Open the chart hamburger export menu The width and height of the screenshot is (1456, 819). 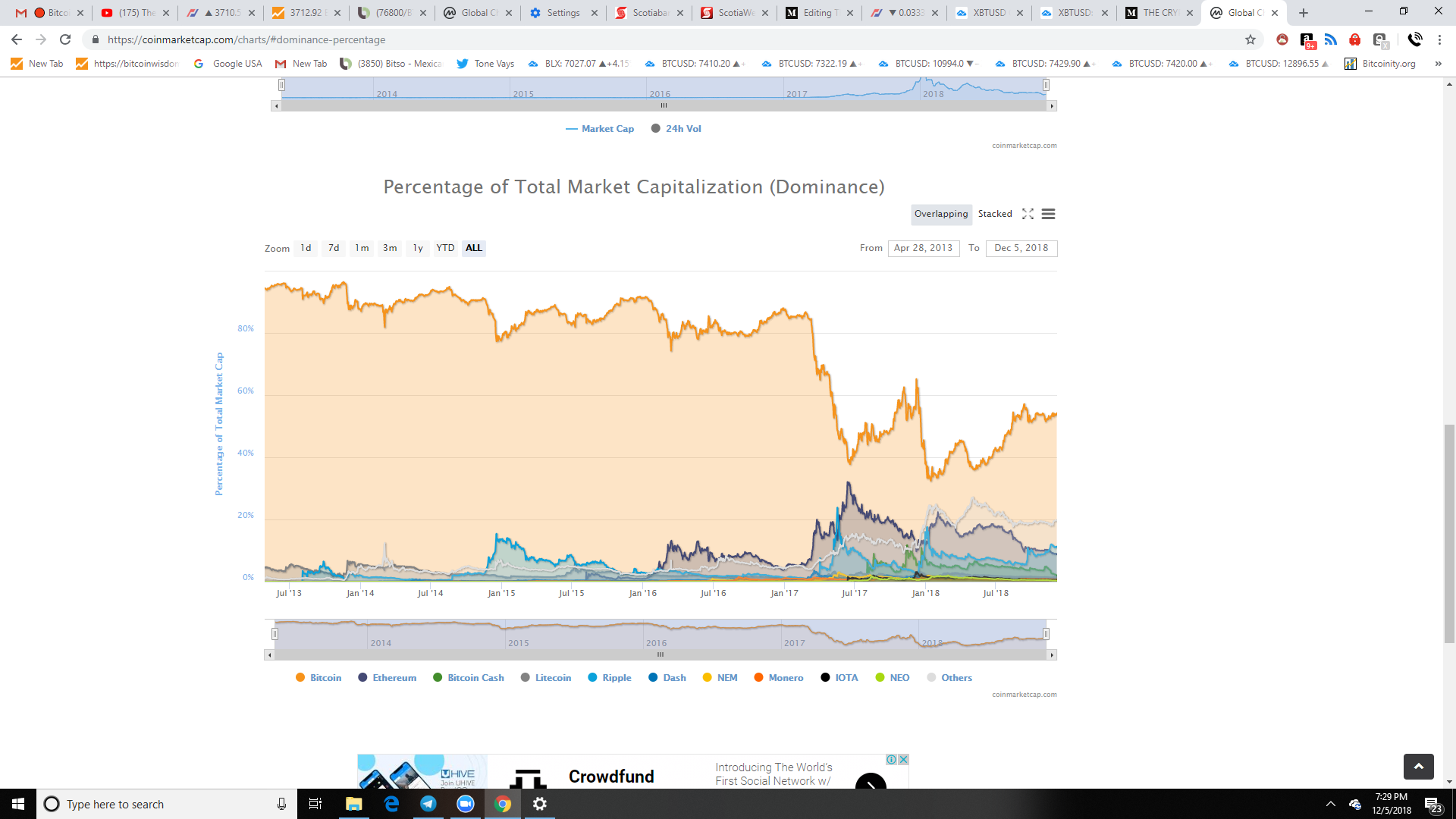click(x=1048, y=214)
